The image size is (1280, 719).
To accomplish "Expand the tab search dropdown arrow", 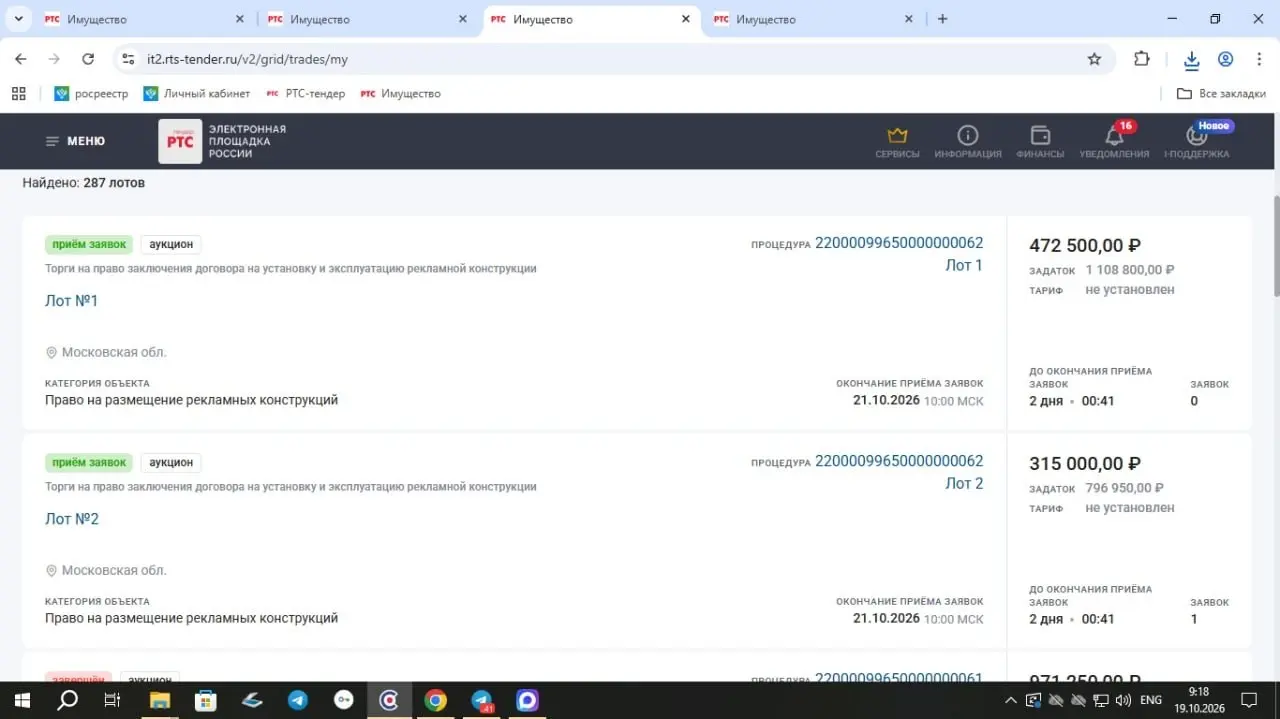I will tap(17, 19).
